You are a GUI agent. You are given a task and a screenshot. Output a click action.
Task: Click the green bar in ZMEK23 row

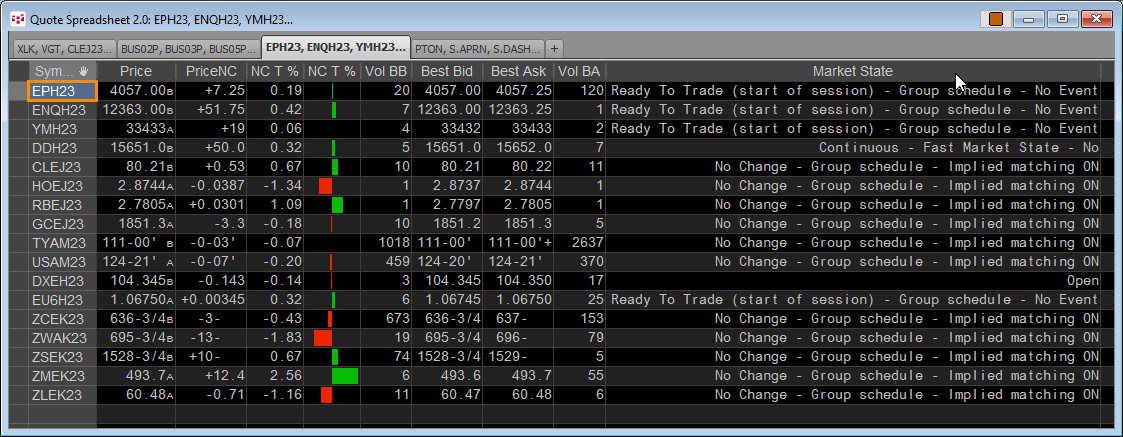tap(344, 376)
